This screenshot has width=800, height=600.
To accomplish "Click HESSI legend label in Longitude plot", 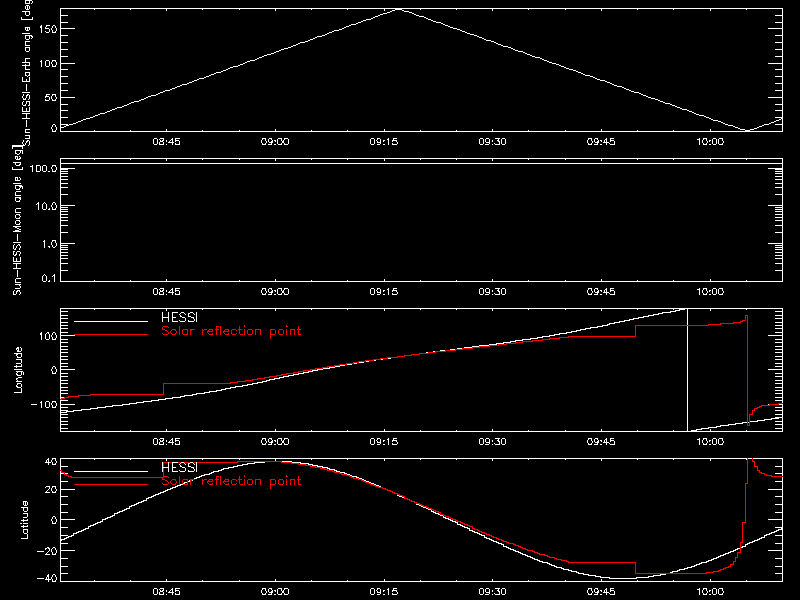I will [179, 317].
